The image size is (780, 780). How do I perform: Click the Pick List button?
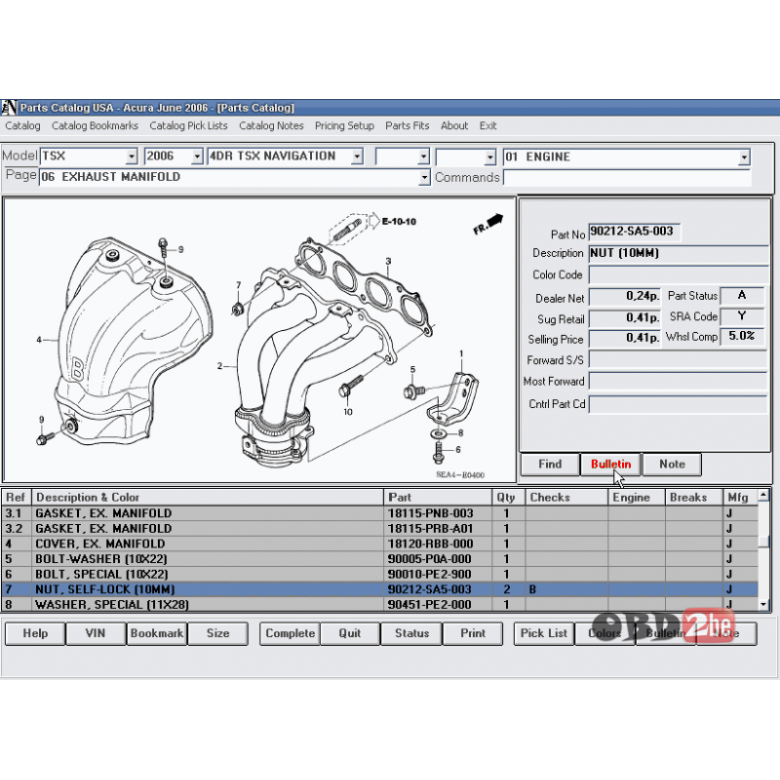(x=544, y=633)
